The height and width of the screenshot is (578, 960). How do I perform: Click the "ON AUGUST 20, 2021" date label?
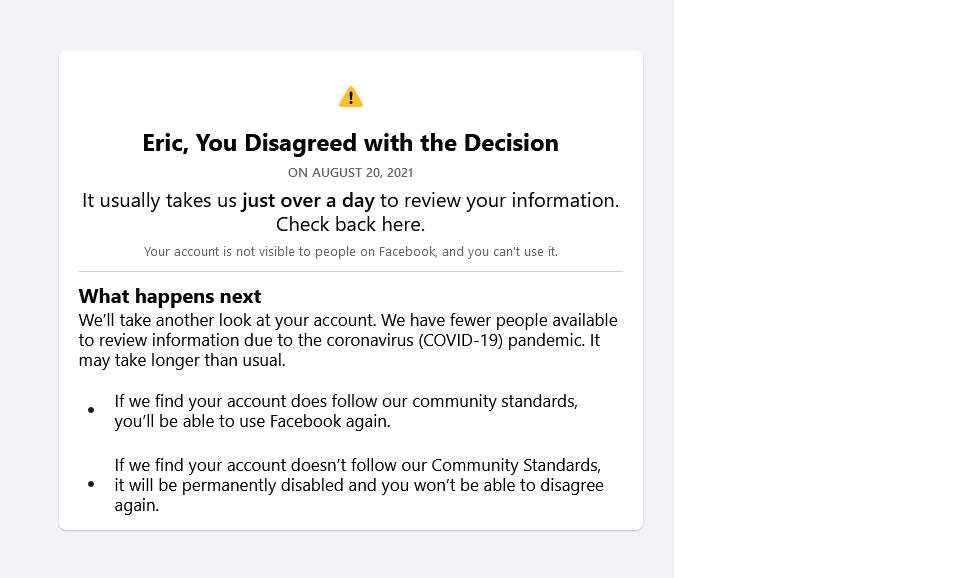click(x=350, y=173)
